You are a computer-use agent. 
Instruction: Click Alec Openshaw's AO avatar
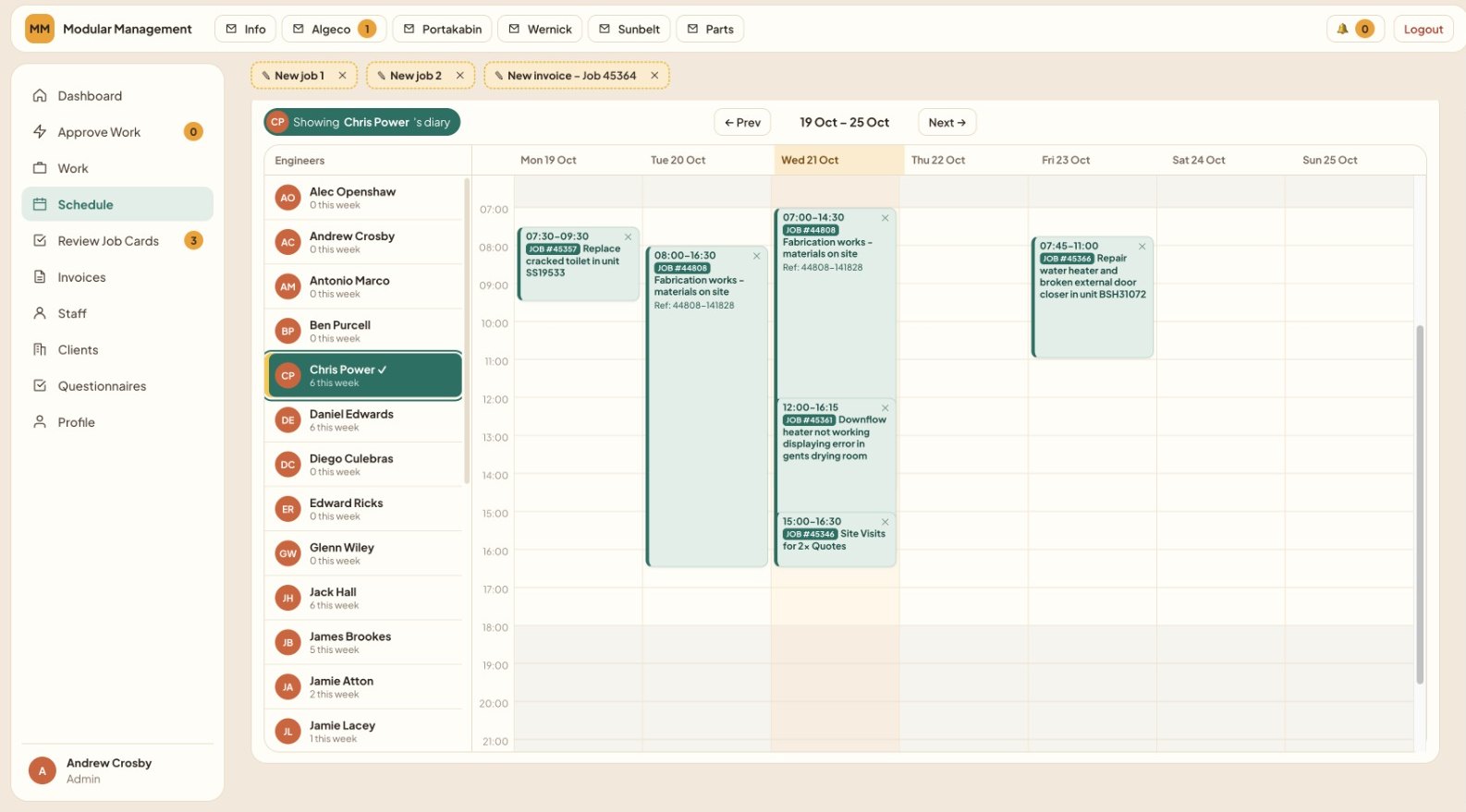tap(287, 198)
